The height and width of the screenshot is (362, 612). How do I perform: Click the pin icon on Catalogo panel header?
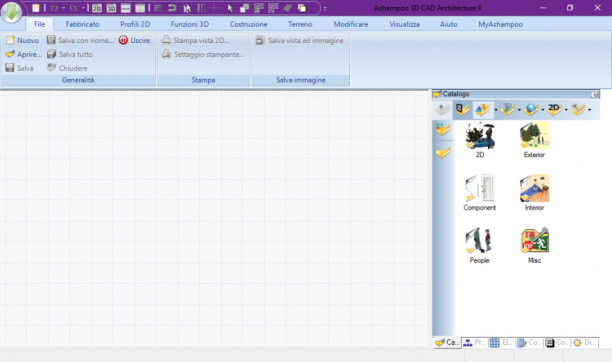[x=594, y=94]
